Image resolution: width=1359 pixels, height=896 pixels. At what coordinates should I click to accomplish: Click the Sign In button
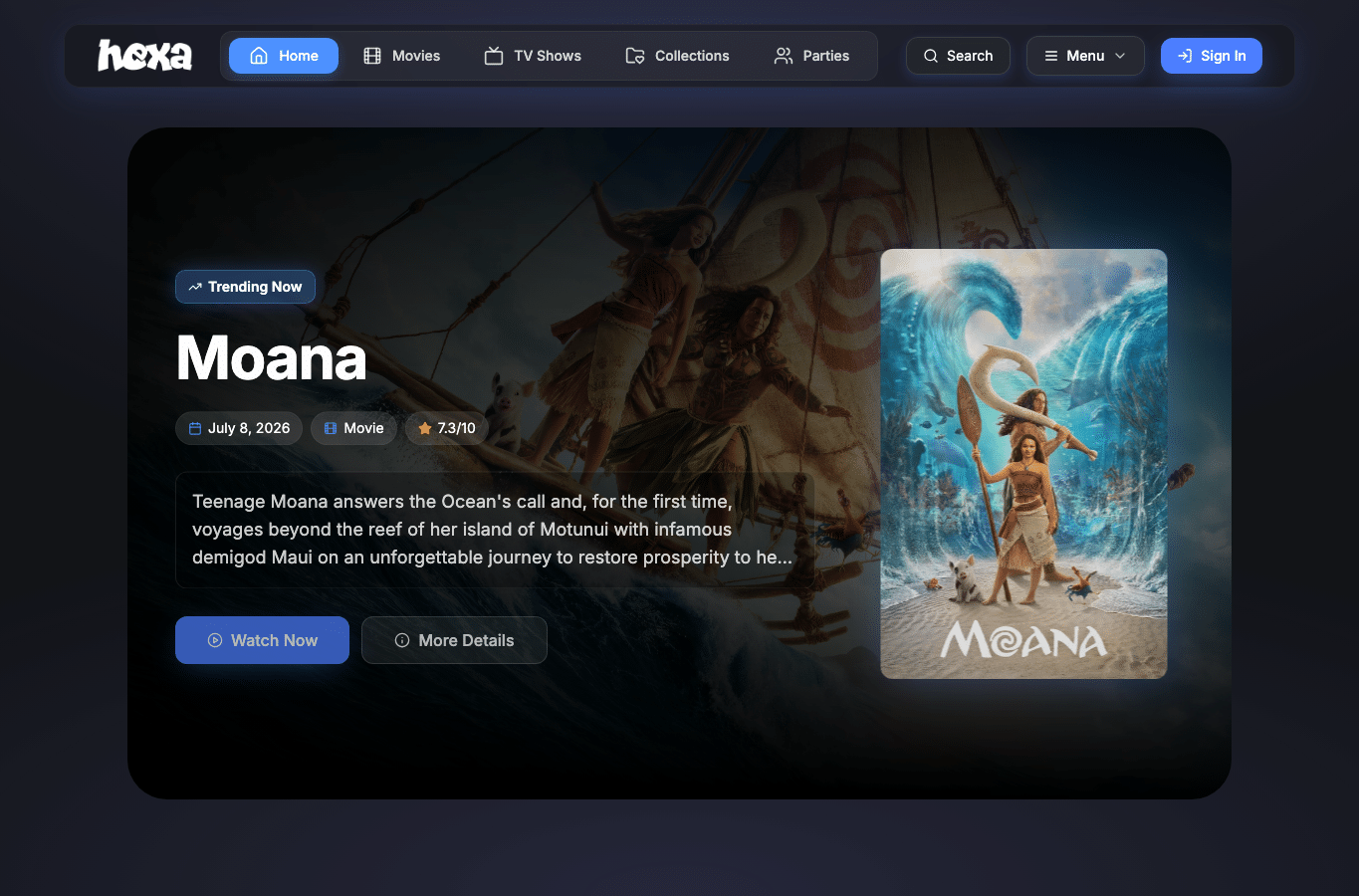1212,56
